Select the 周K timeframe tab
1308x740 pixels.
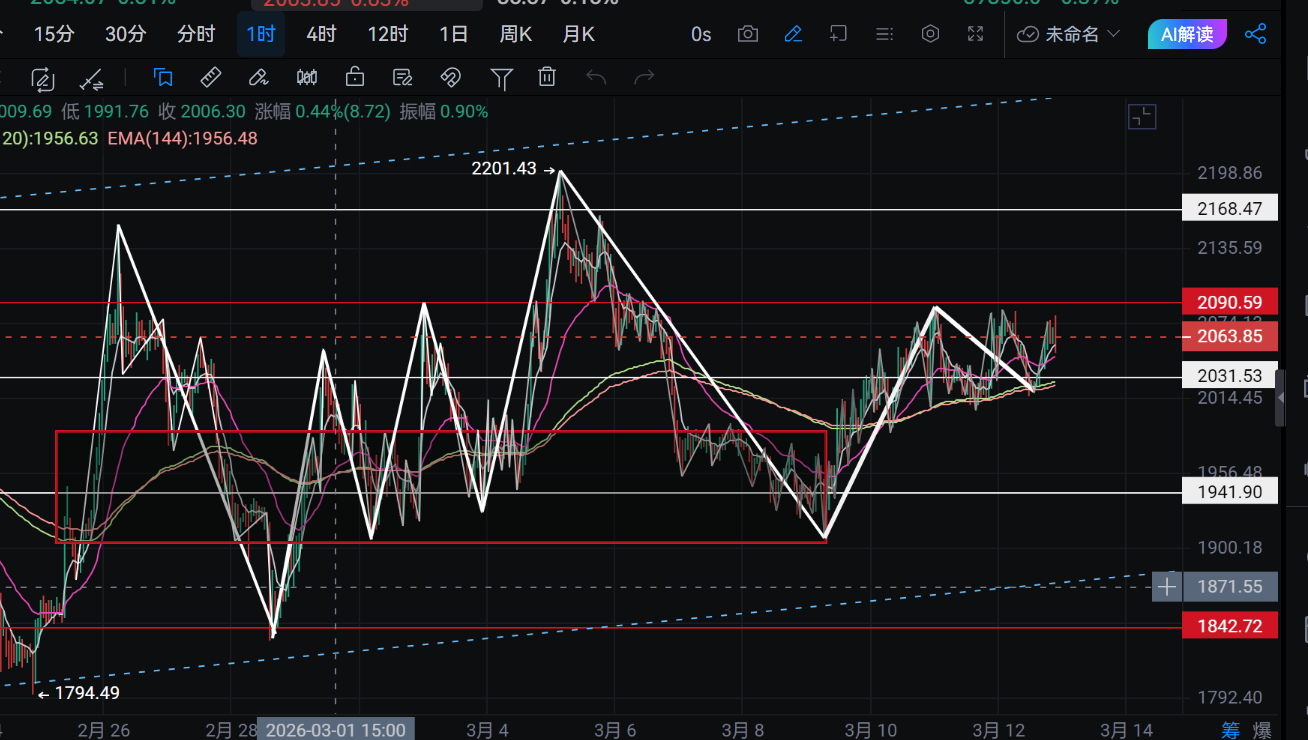(x=515, y=34)
